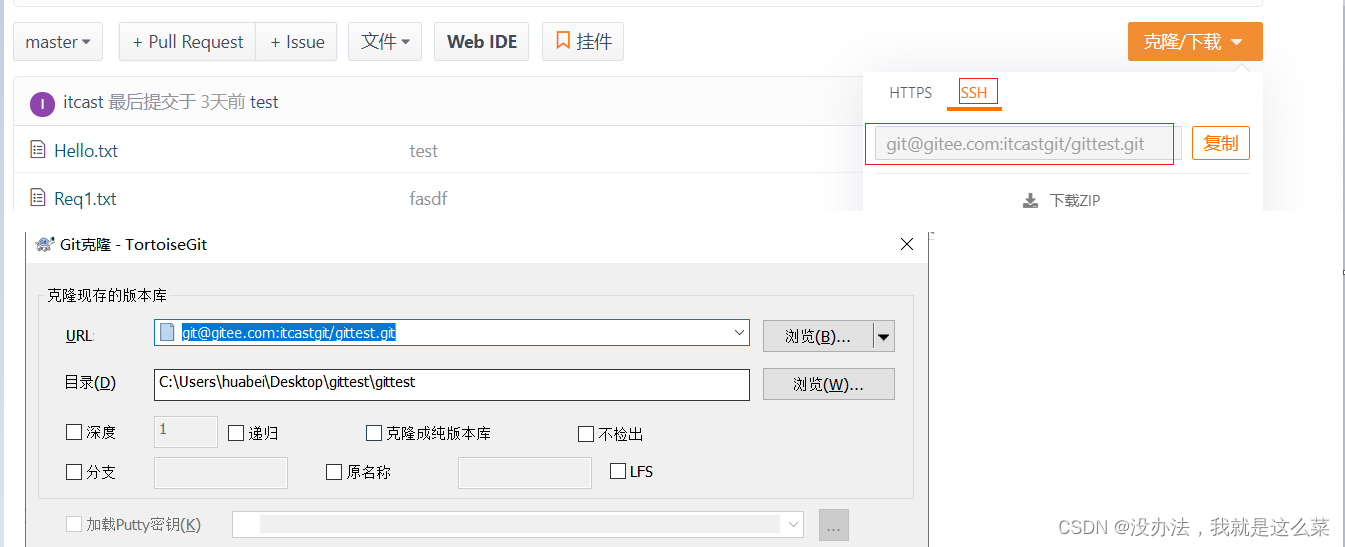Image resolution: width=1345 pixels, height=547 pixels.
Task: Enable the 原名称 checkbox
Action: [334, 472]
